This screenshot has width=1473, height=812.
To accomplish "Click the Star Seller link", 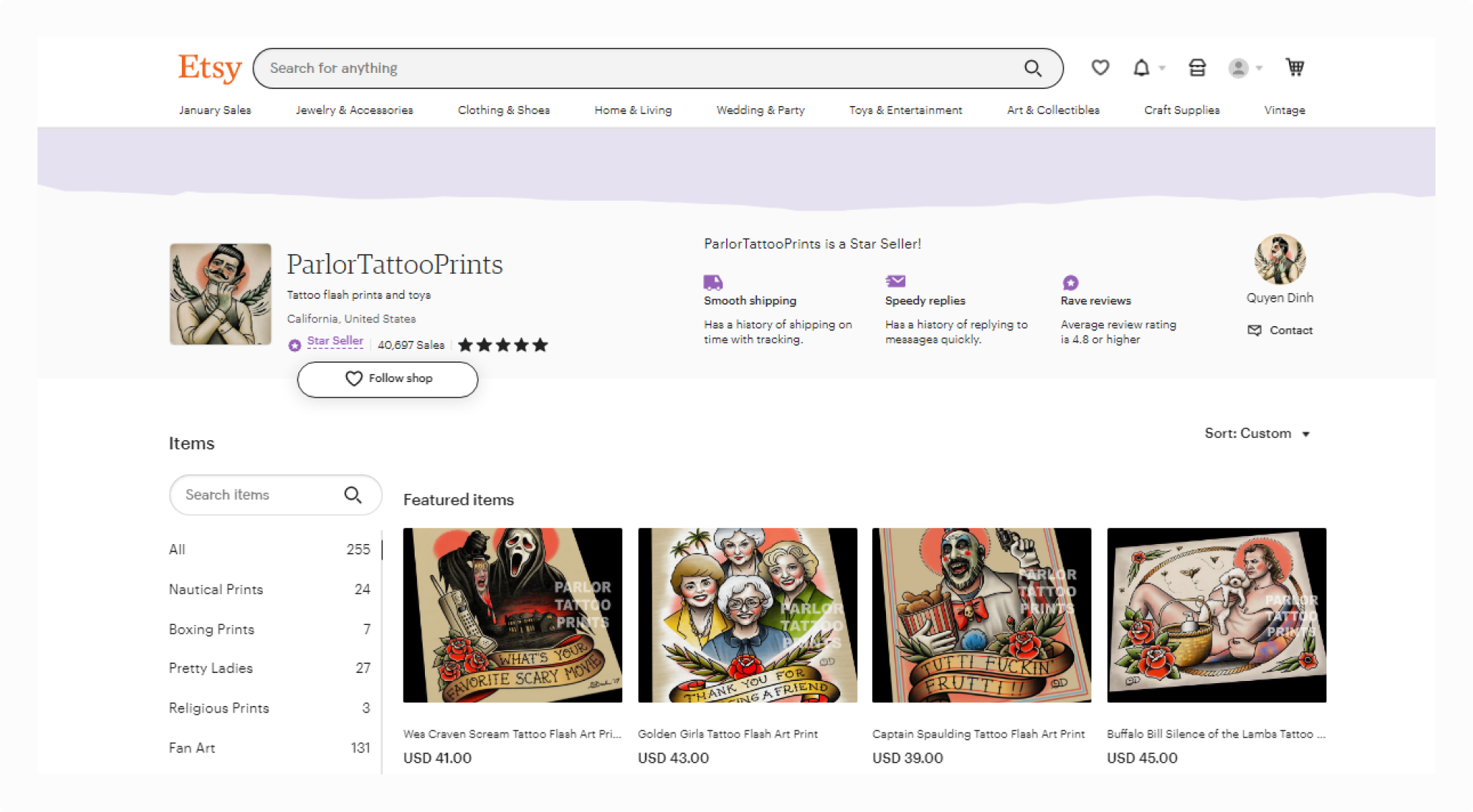I will point(335,341).
